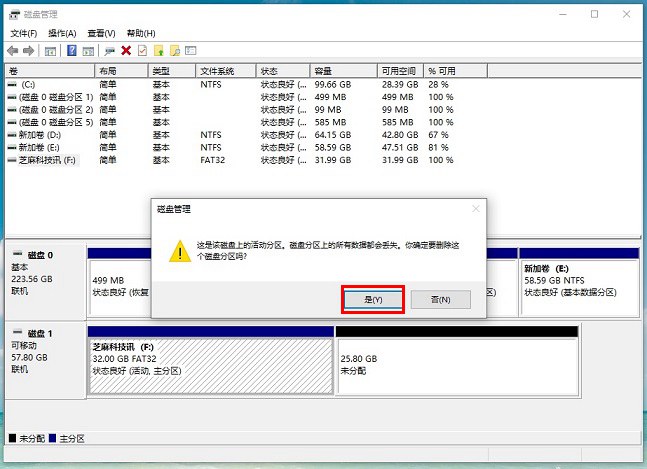Click the forward arrow toolbar icon

click(x=29, y=50)
